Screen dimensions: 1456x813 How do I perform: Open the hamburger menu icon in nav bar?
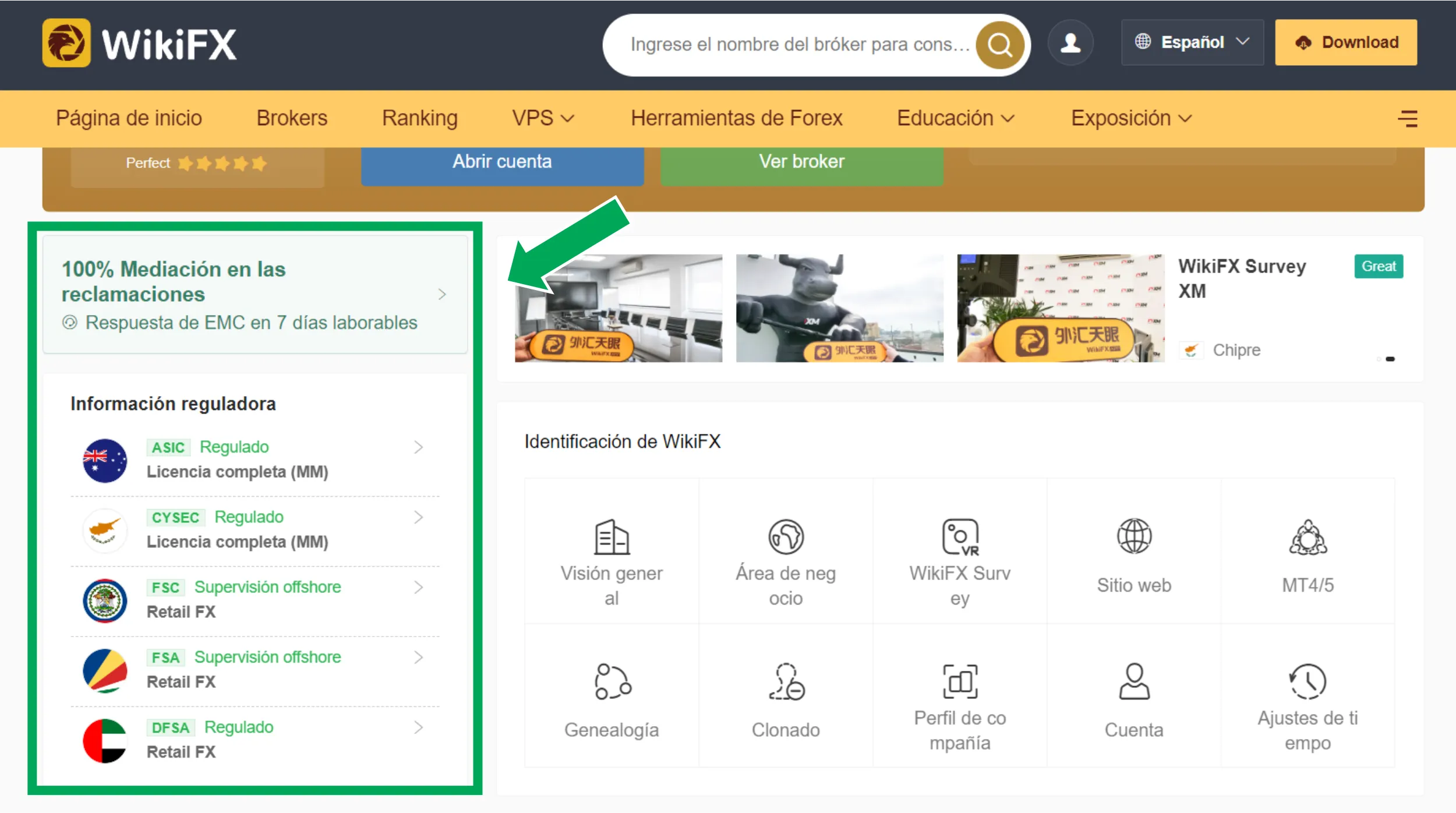click(1408, 119)
